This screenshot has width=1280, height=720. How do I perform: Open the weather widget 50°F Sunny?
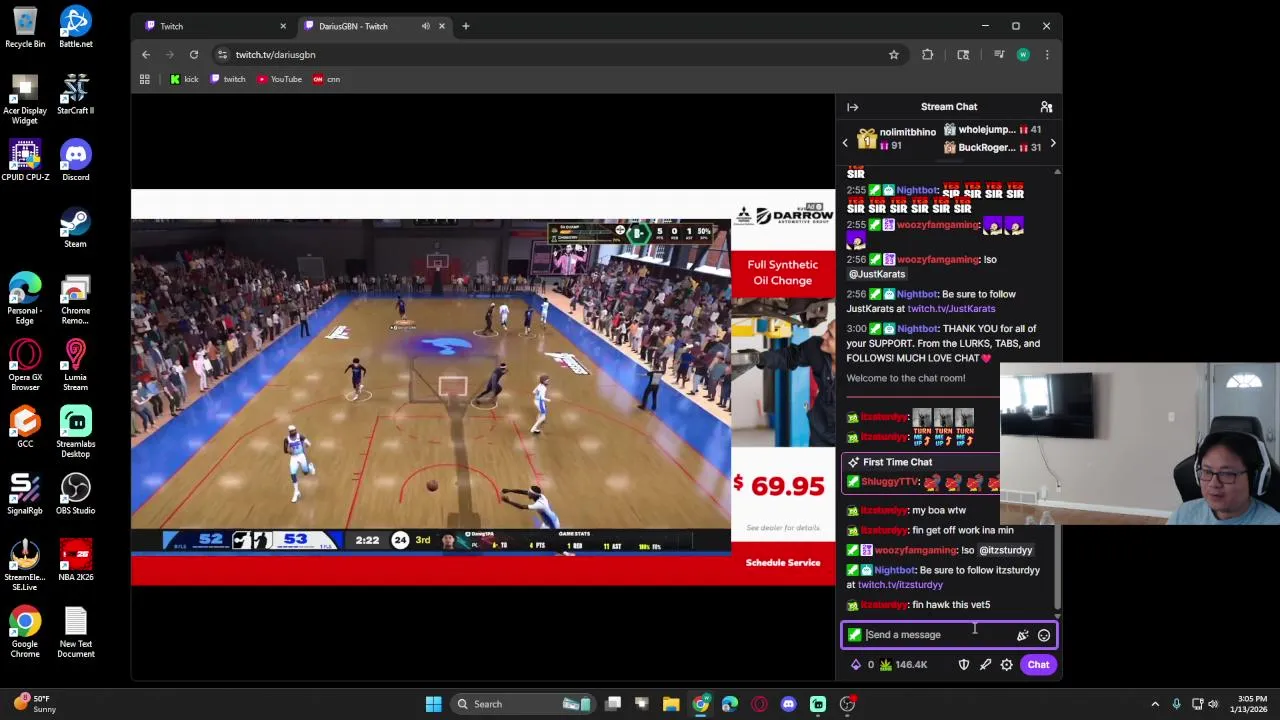34,704
